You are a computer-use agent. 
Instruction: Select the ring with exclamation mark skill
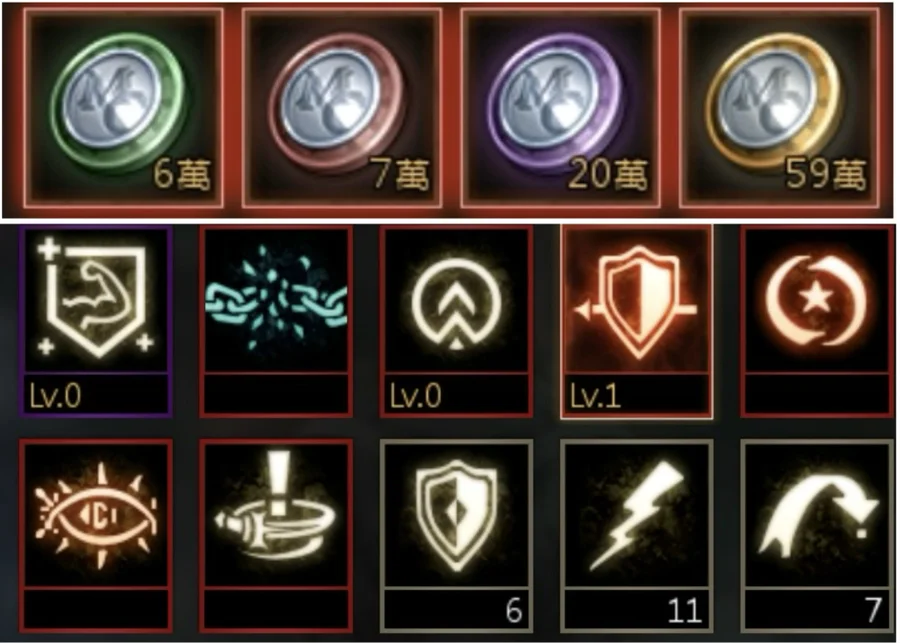pos(276,535)
